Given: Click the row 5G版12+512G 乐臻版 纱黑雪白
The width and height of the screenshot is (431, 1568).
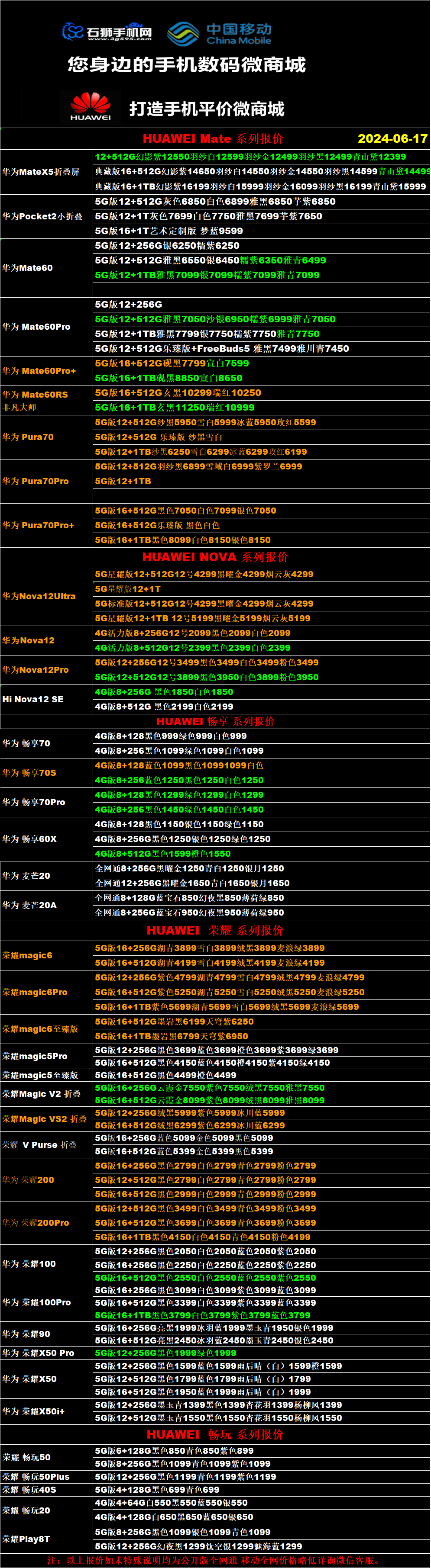Looking at the screenshot, I should pos(262,437).
